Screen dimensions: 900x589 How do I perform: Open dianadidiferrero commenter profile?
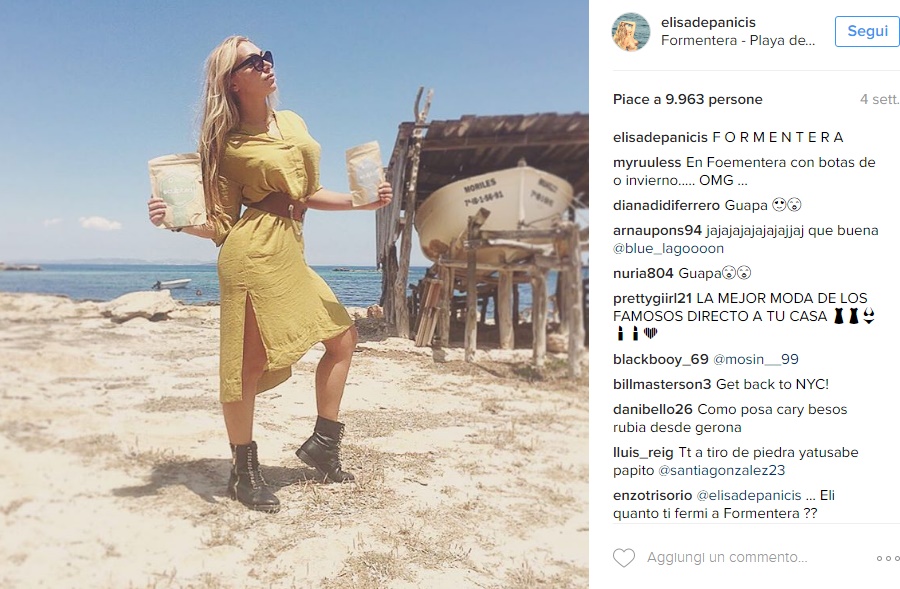coord(666,206)
